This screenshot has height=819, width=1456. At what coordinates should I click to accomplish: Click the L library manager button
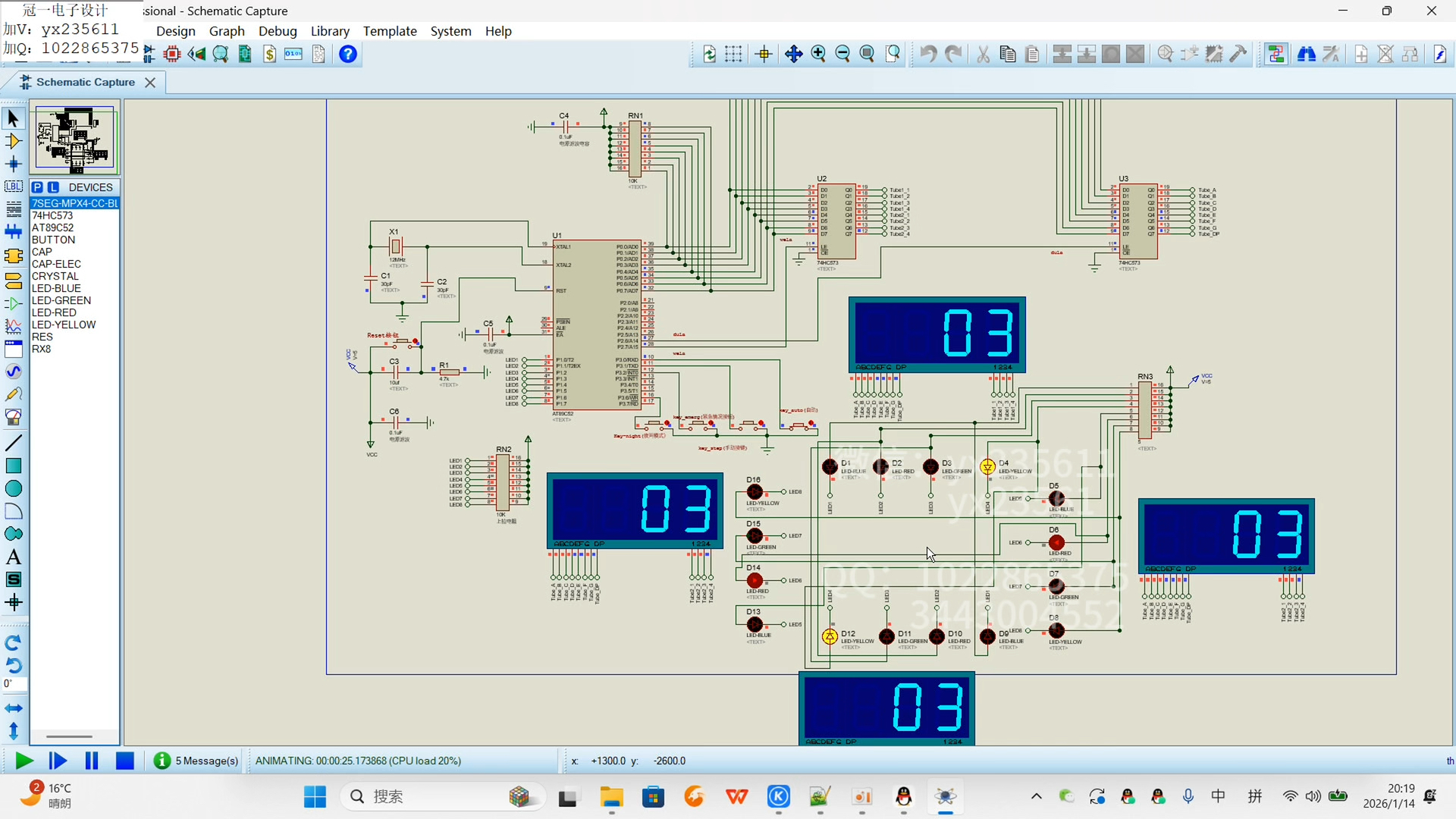pos(53,187)
